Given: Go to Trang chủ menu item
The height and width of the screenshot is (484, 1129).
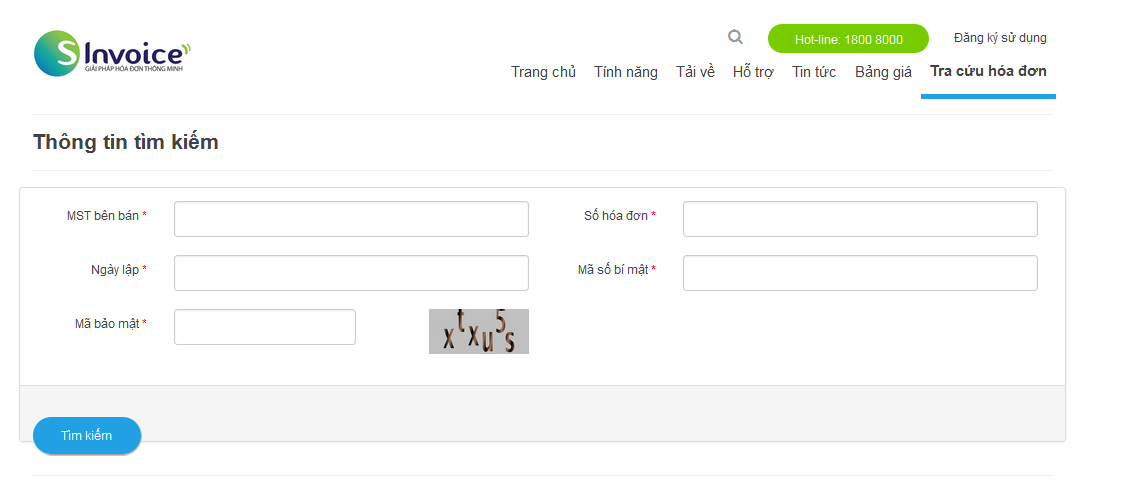Looking at the screenshot, I should click(x=543, y=72).
